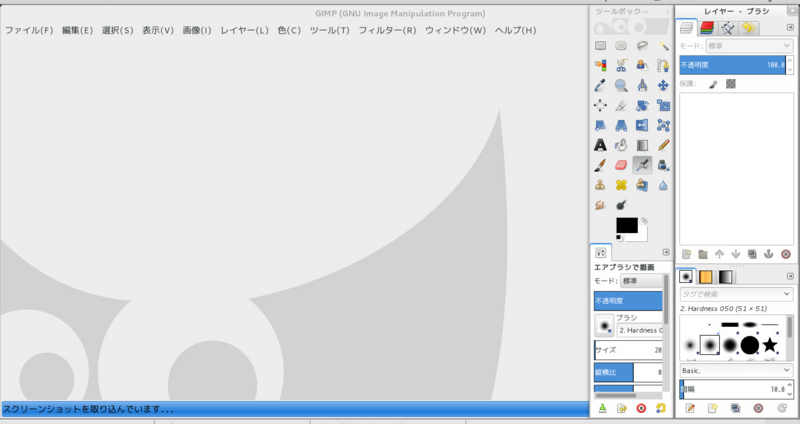The width and height of the screenshot is (800, 424).
Task: Select the Bucket Fill tool
Action: click(x=621, y=145)
